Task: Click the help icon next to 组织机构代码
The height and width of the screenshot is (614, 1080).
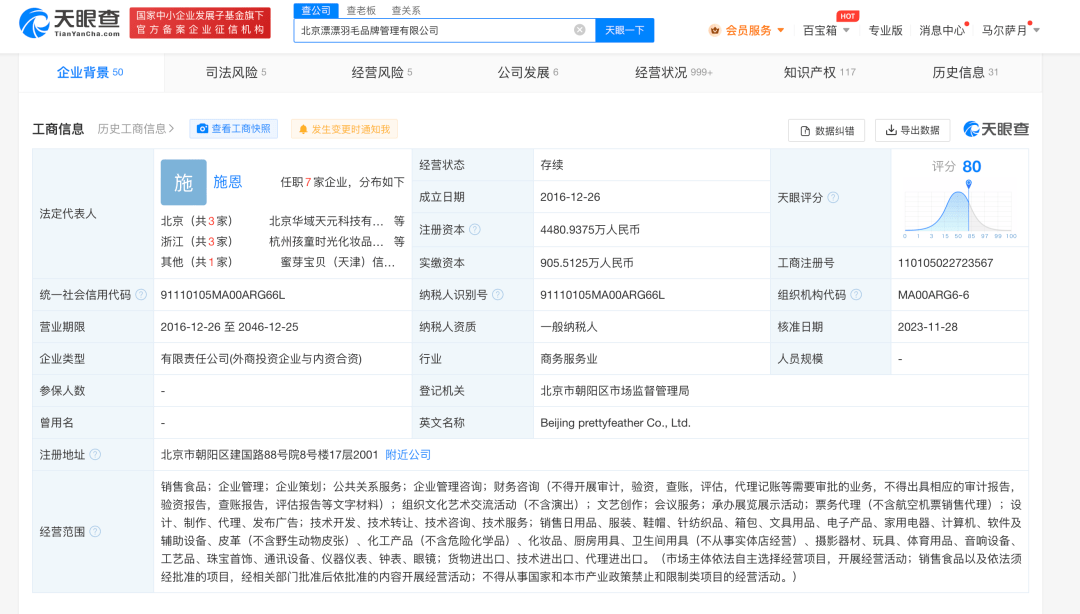Action: (856, 295)
